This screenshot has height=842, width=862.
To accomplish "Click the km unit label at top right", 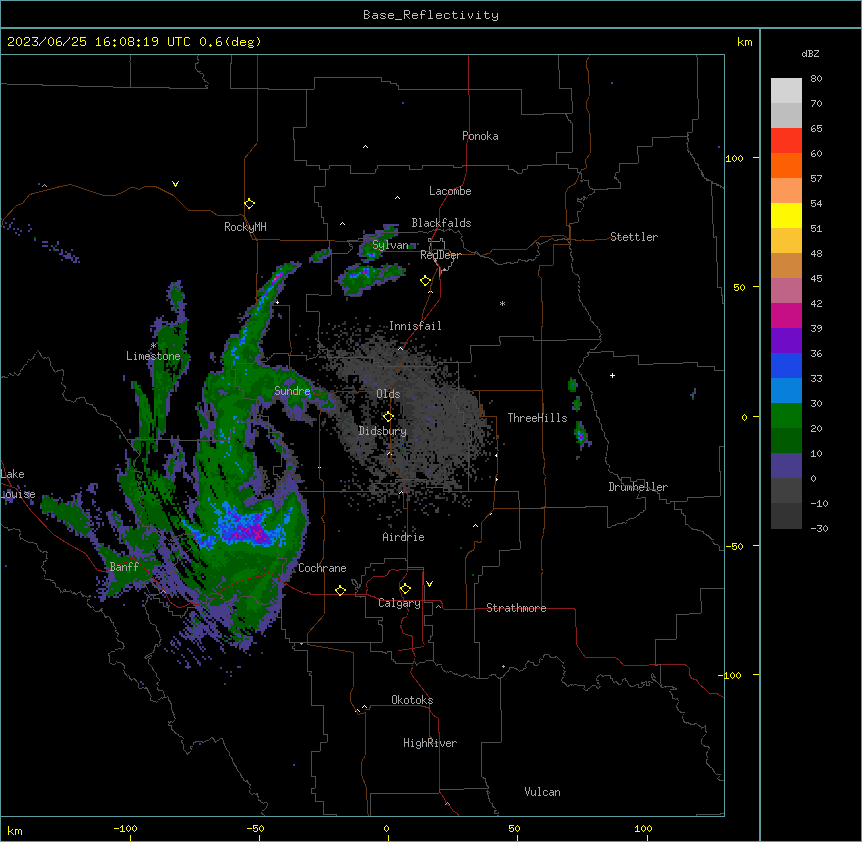I will coord(745,42).
